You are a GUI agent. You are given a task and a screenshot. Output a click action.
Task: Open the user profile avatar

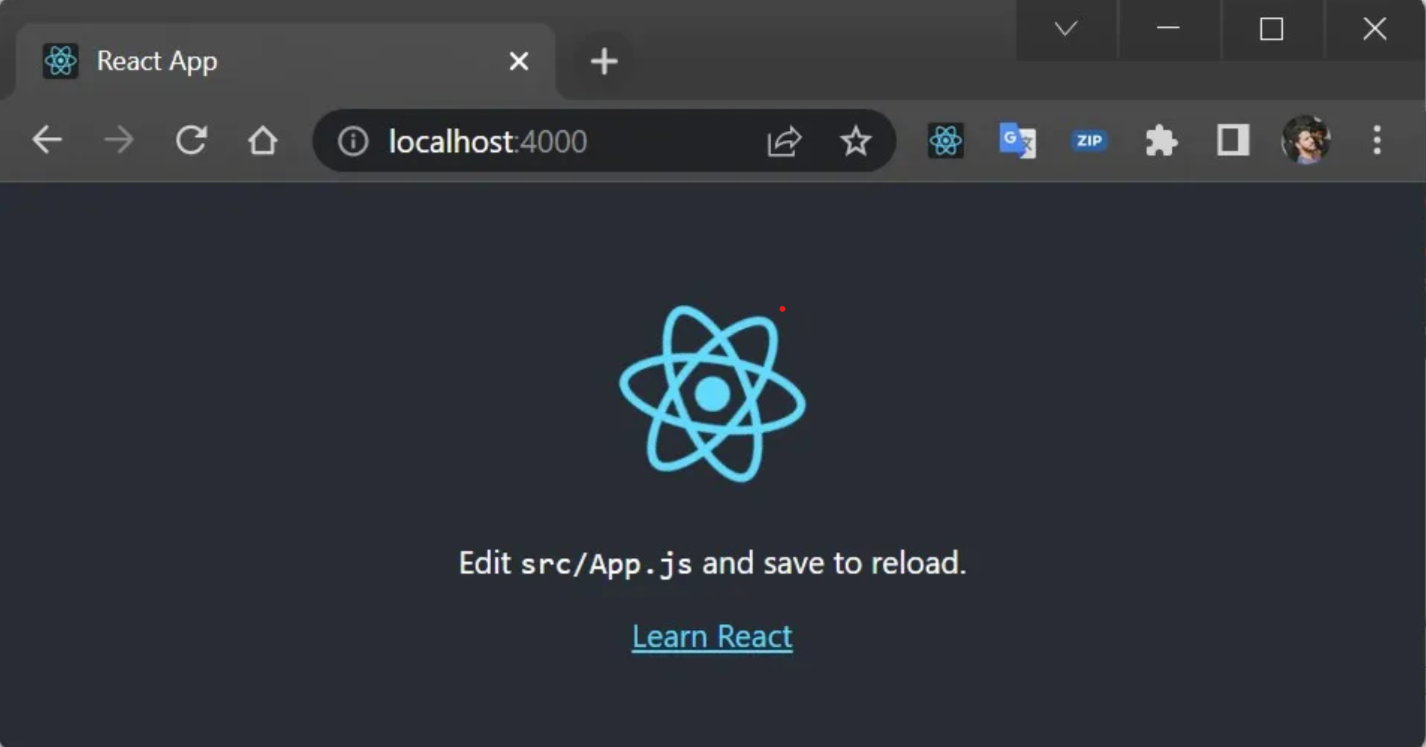1305,140
